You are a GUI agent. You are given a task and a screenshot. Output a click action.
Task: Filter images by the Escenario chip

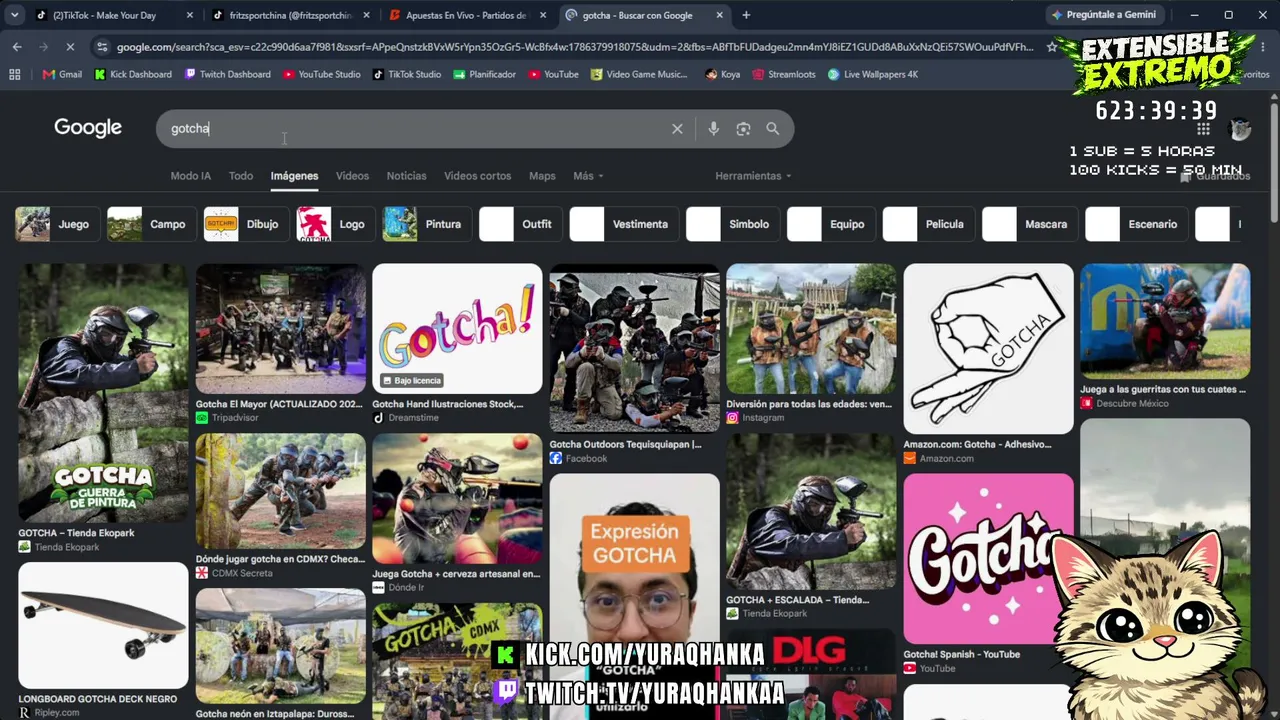point(1136,224)
